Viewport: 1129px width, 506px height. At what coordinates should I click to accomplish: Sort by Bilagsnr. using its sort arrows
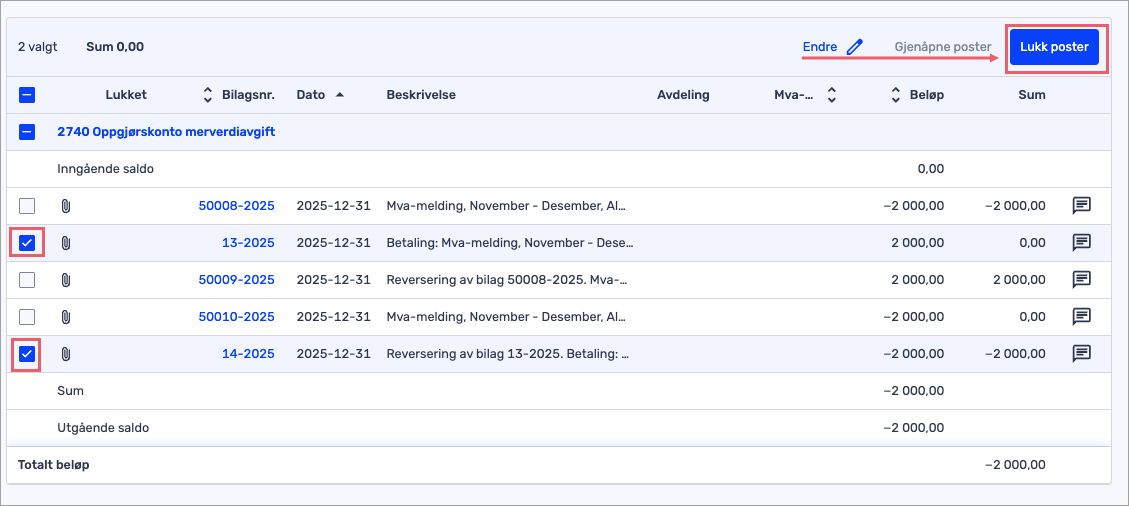tap(207, 95)
